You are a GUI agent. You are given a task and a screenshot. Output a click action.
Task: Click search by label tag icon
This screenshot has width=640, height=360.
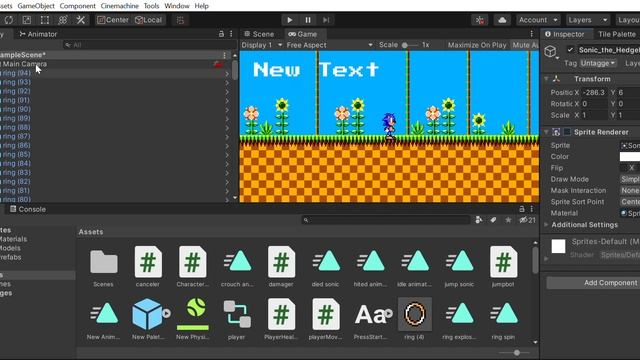(493, 220)
